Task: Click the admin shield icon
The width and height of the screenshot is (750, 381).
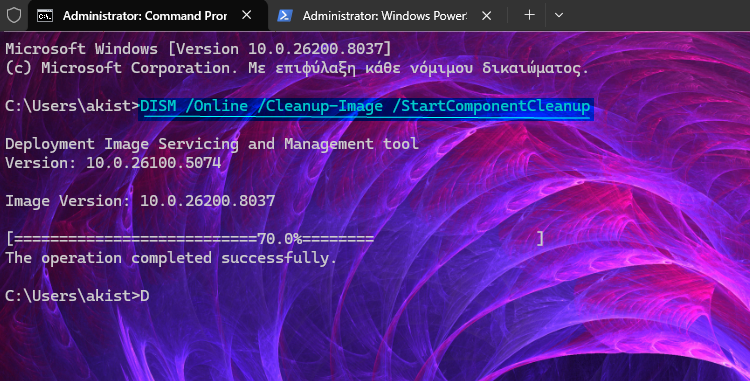Action: tap(14, 15)
